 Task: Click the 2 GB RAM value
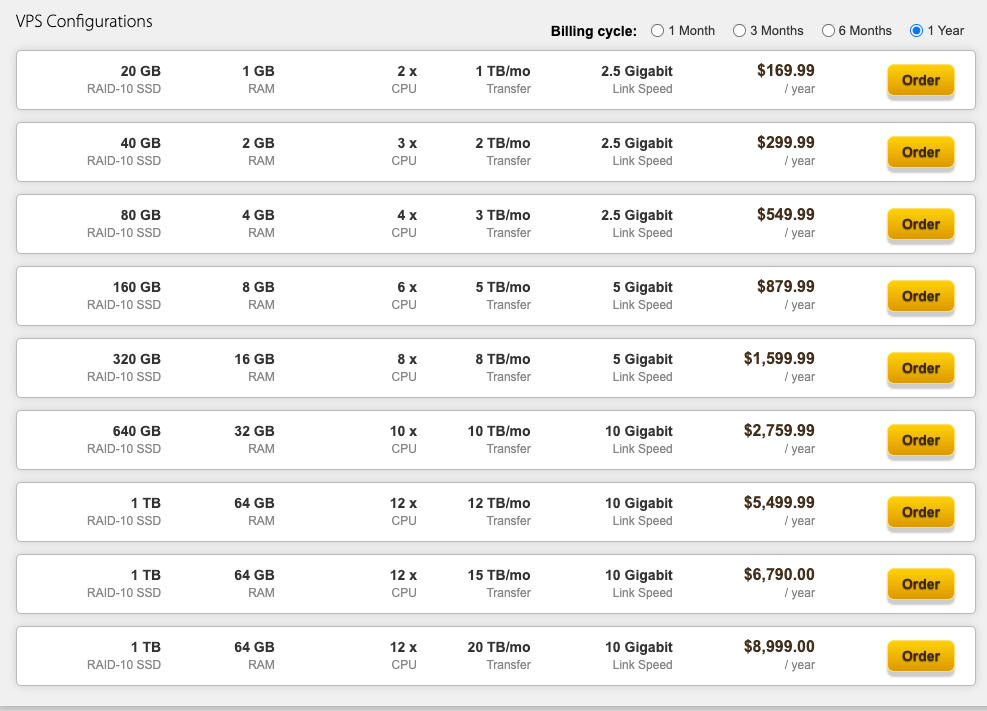click(258, 143)
